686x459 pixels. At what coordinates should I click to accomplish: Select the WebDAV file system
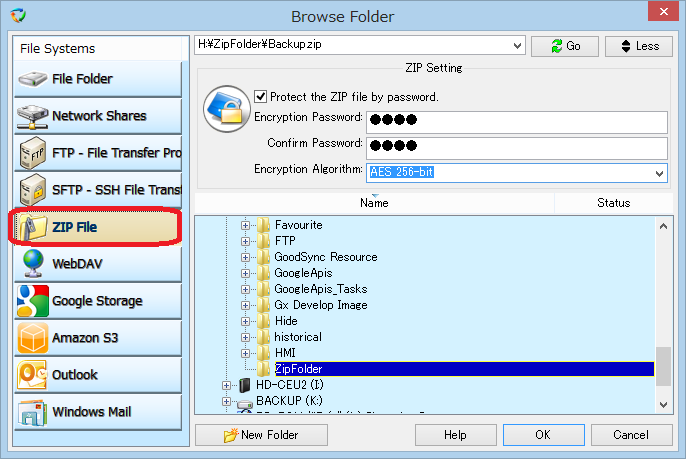tap(98, 264)
